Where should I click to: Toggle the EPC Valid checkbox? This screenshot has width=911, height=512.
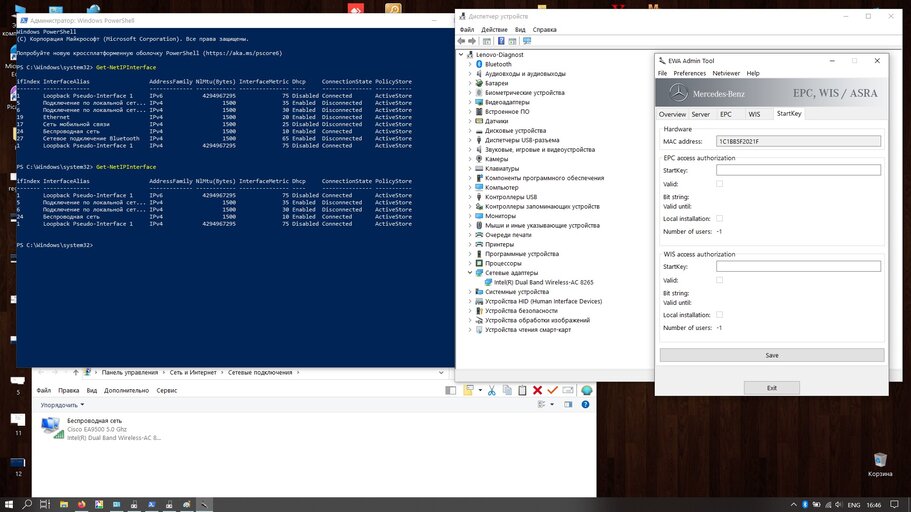[720, 184]
